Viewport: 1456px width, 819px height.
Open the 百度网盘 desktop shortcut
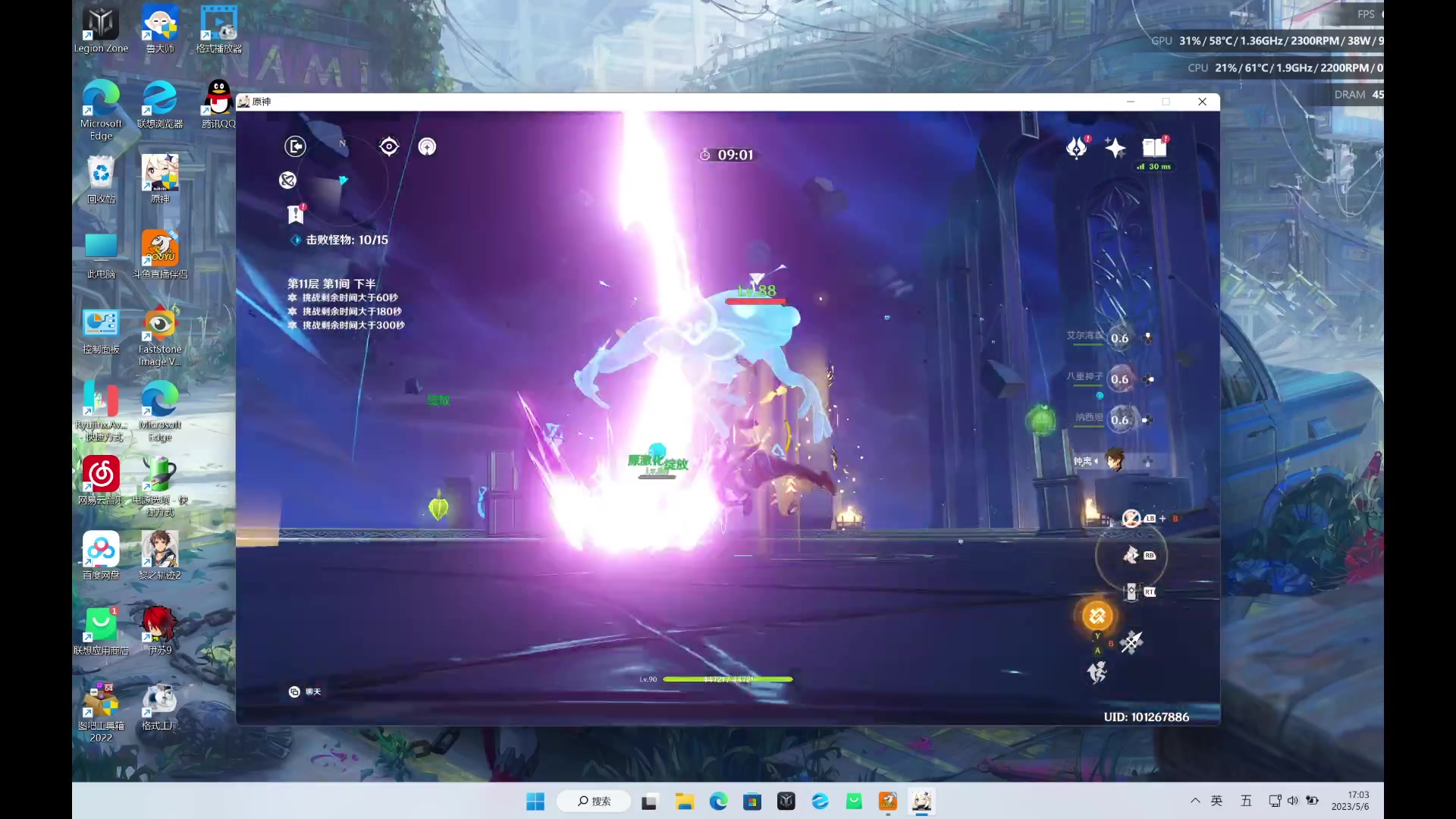coord(101,556)
